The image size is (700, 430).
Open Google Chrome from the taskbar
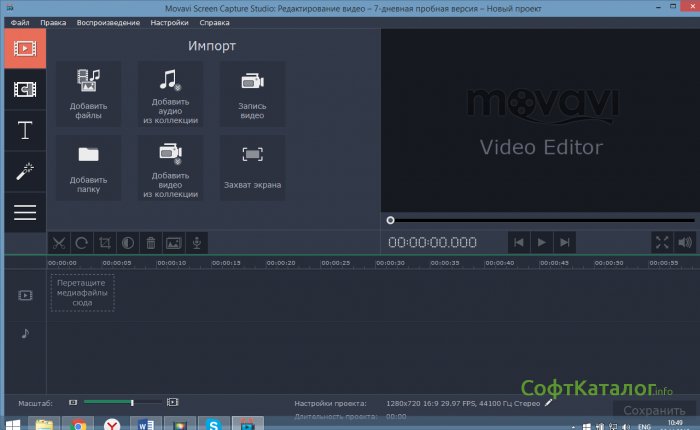(78, 423)
